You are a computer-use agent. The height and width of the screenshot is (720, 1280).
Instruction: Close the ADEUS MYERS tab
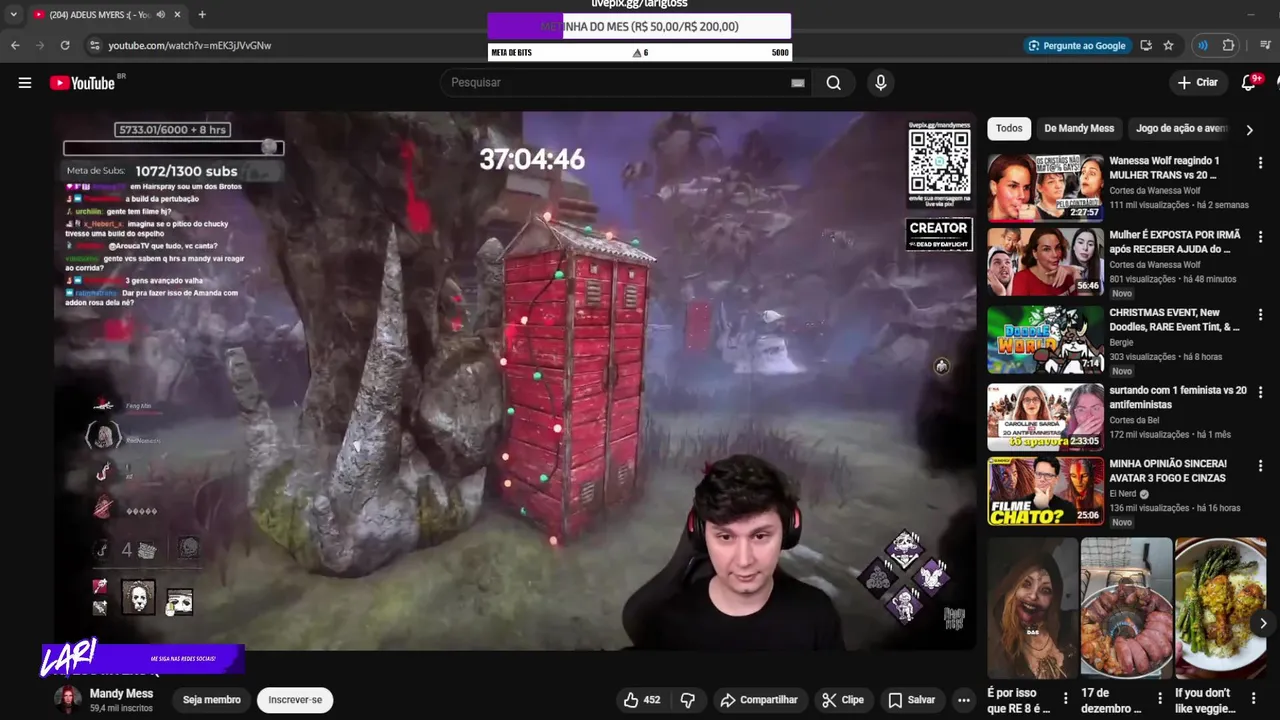tap(177, 14)
